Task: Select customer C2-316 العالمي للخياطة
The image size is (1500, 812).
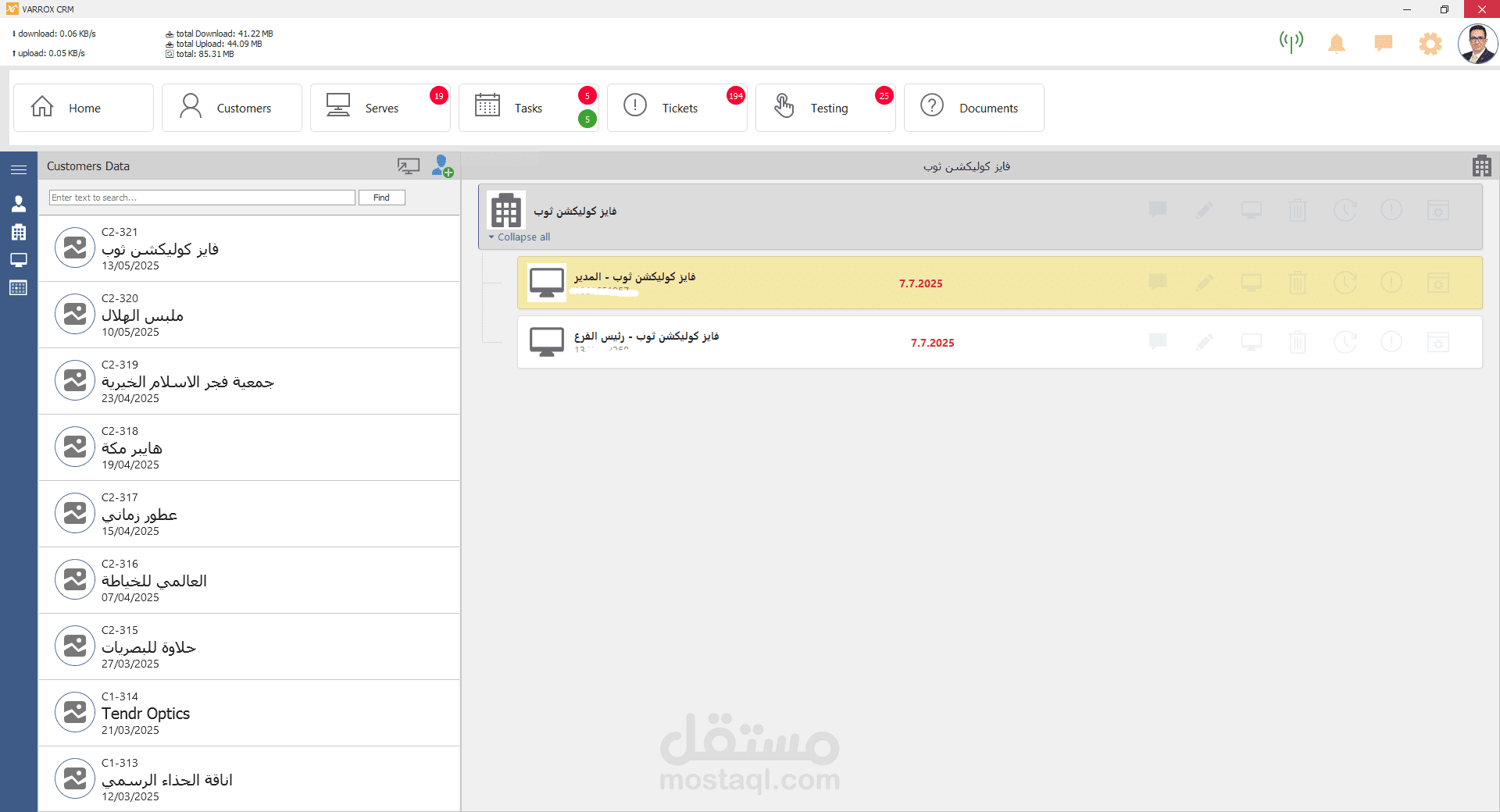Action: click(x=249, y=580)
